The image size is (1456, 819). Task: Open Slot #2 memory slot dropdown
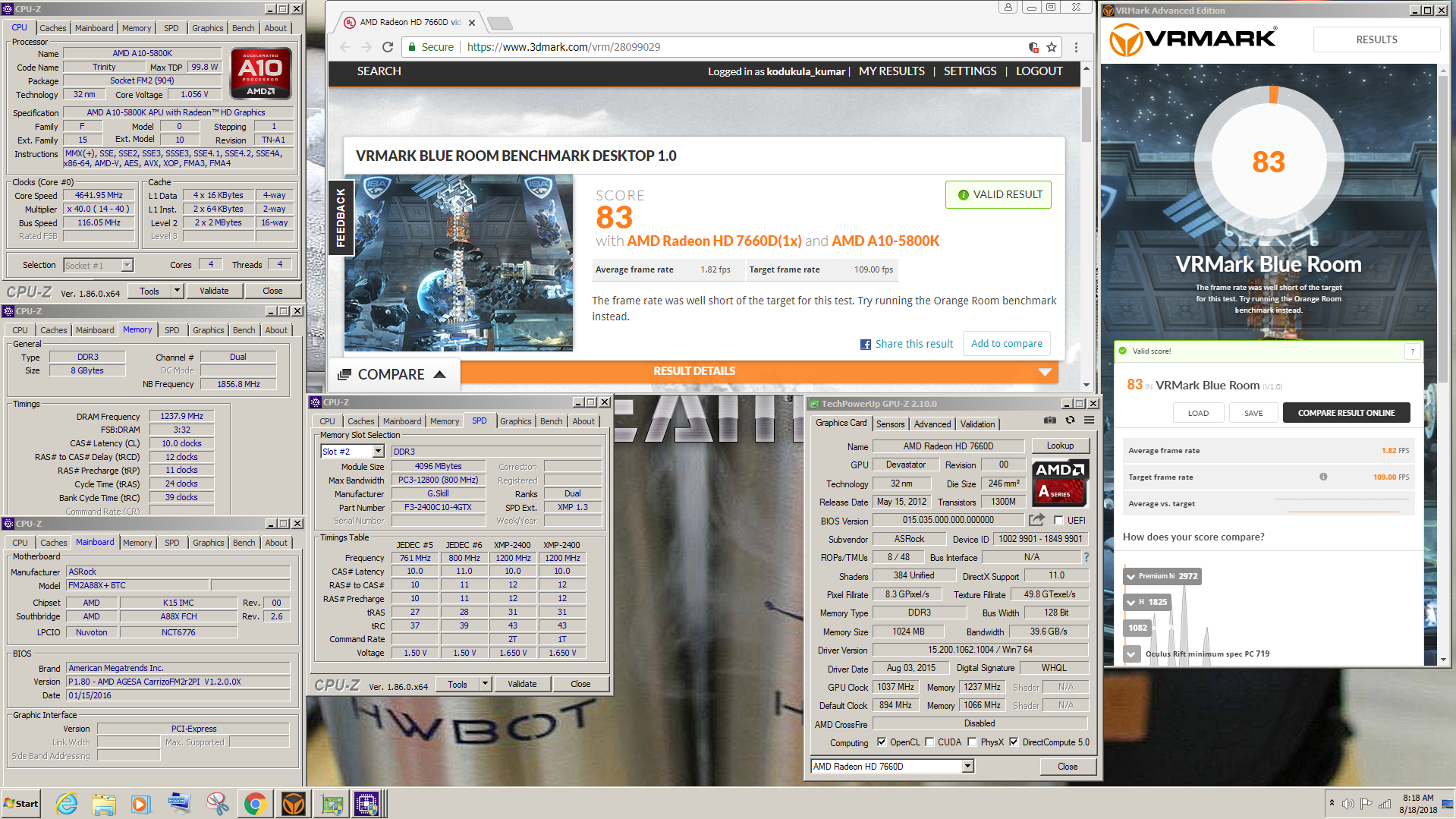pos(378,452)
